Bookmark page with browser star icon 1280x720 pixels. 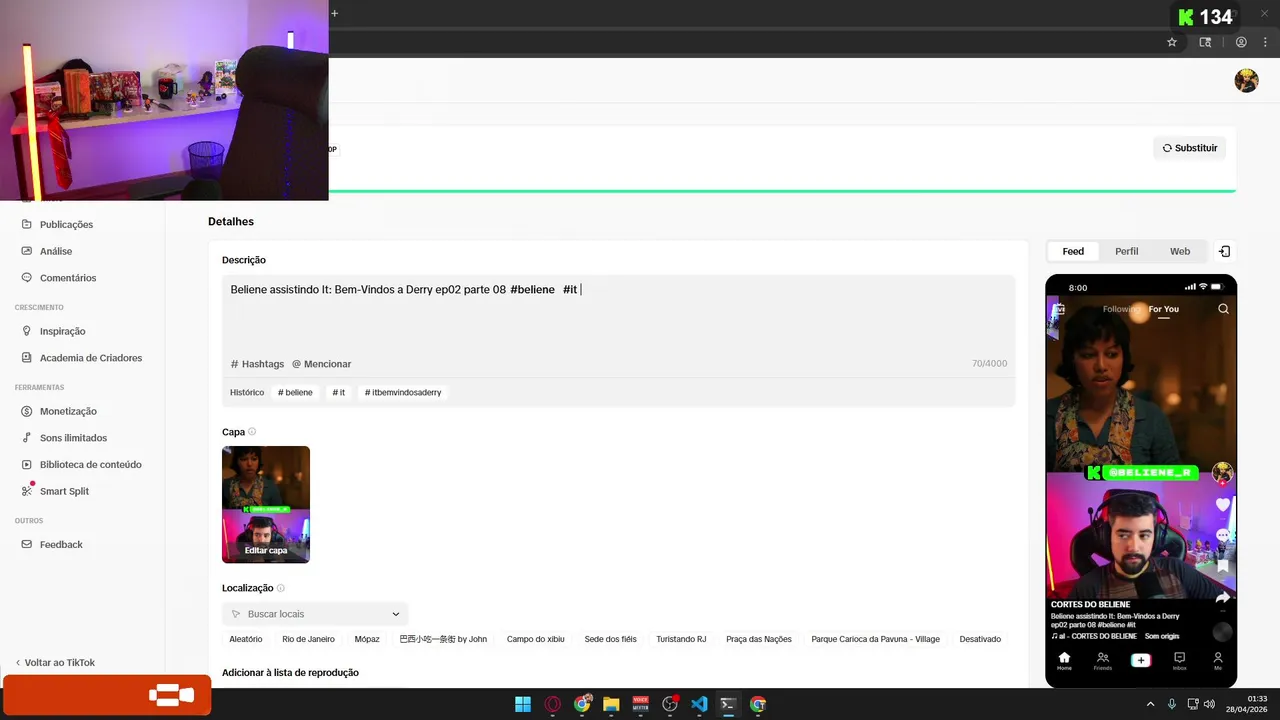tap(1172, 42)
